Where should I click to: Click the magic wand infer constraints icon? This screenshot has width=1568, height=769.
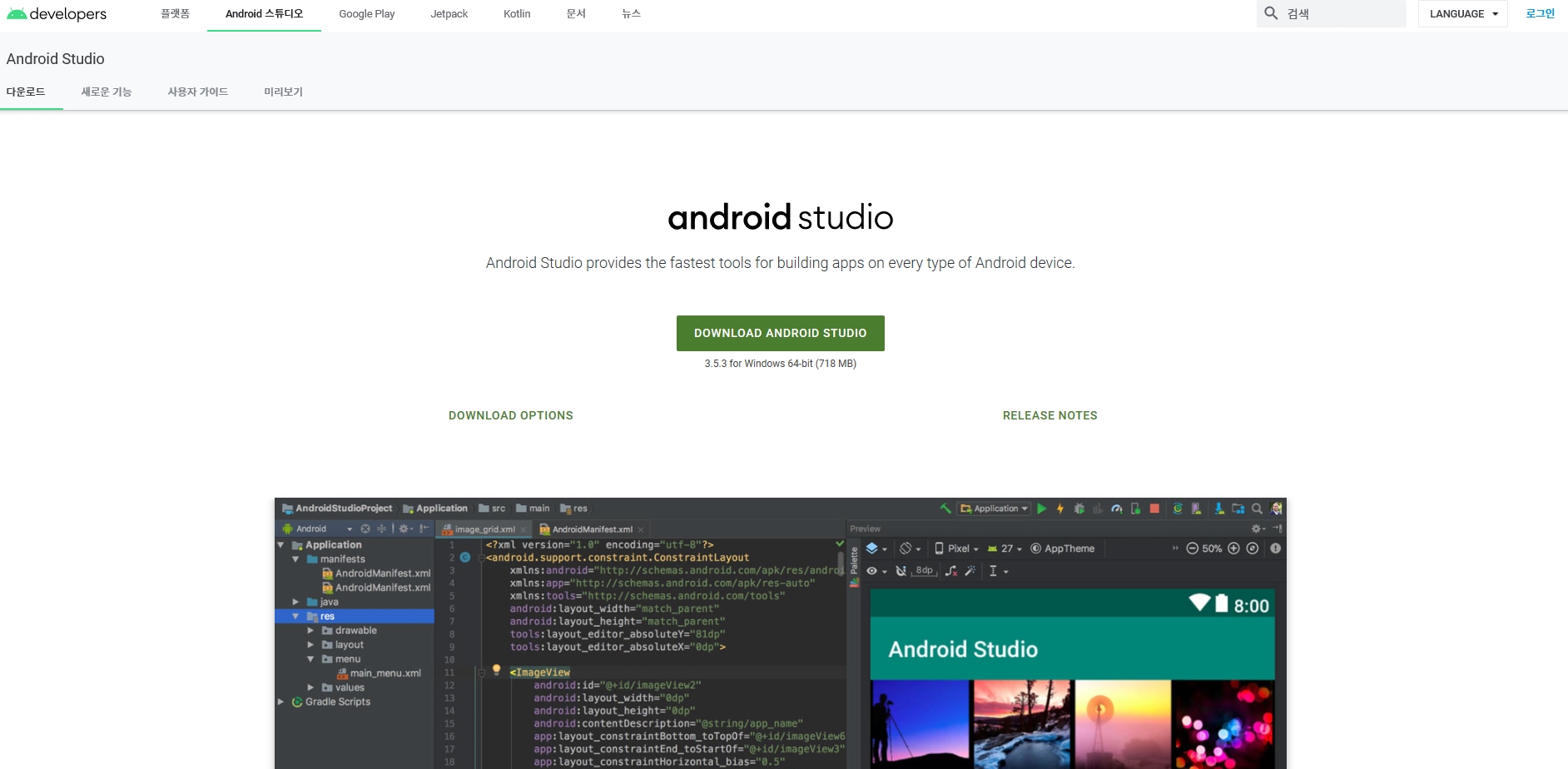coord(970,571)
